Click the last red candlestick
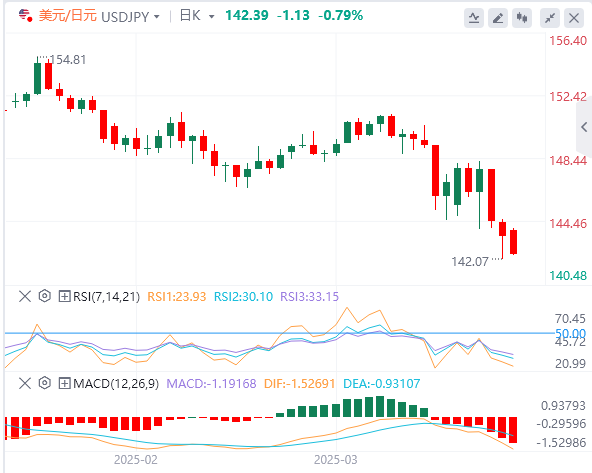 [513, 242]
